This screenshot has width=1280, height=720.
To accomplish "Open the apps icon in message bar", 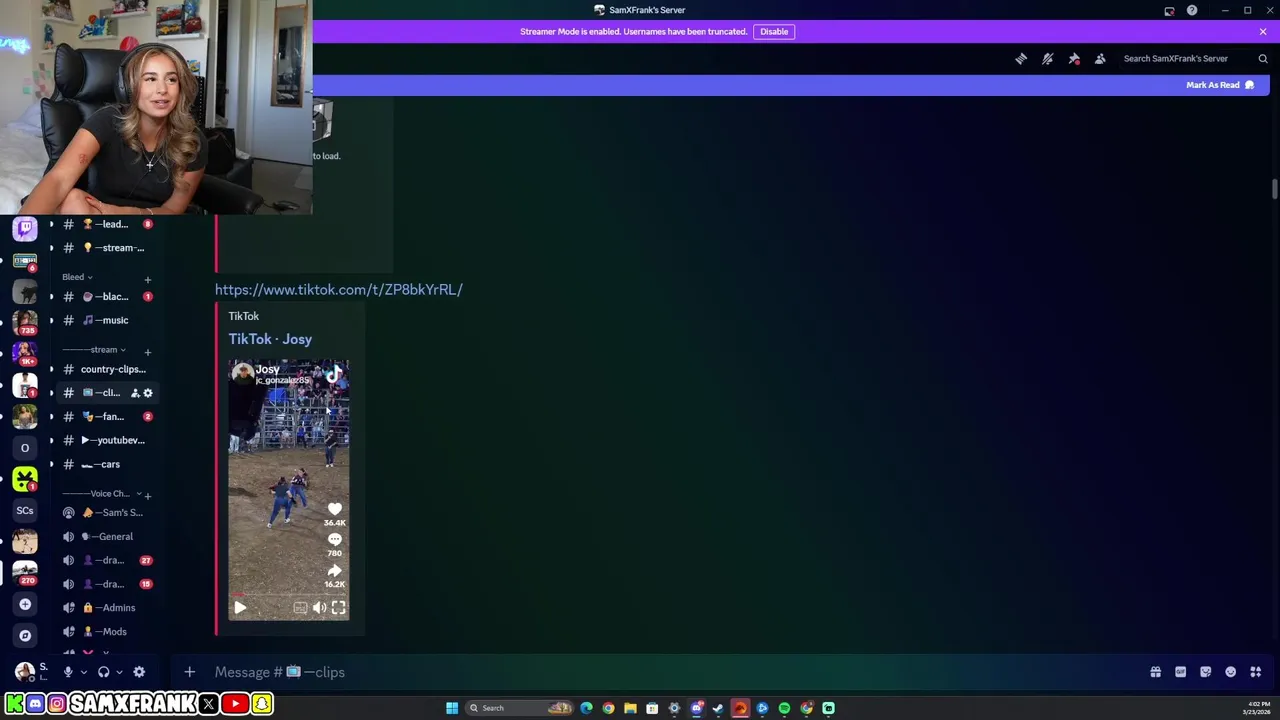I will [x=1255, y=672].
